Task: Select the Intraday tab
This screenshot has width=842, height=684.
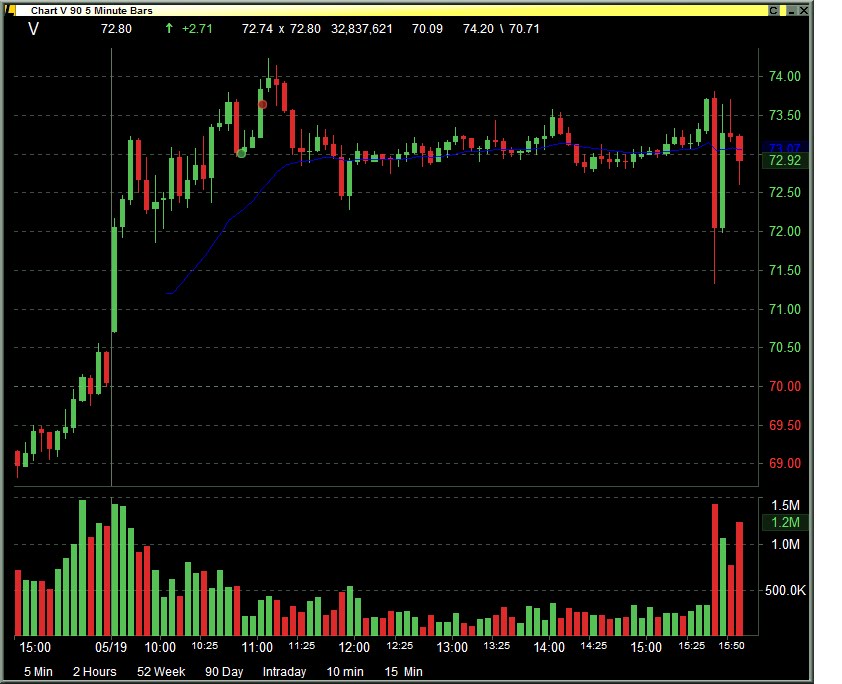Action: point(284,672)
